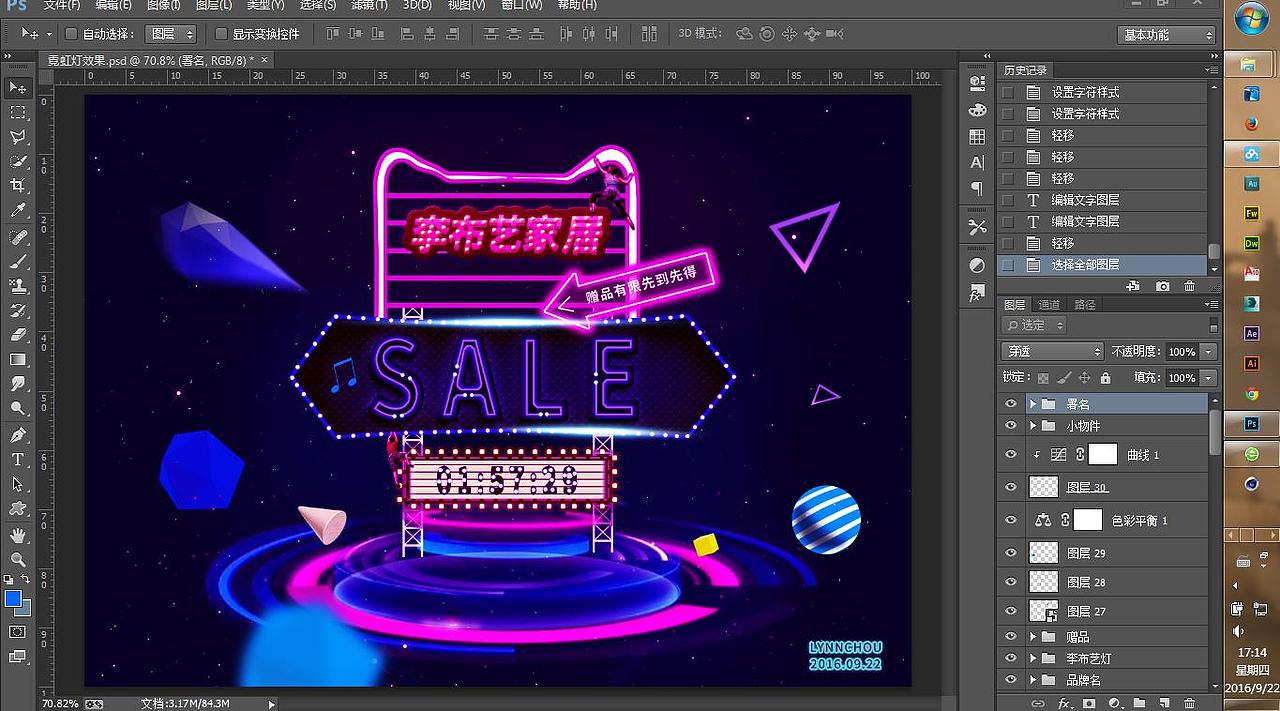Viewport: 1280px width, 711px height.
Task: Hide the 色彩平衡 1 adjustment layer
Action: 1011,520
